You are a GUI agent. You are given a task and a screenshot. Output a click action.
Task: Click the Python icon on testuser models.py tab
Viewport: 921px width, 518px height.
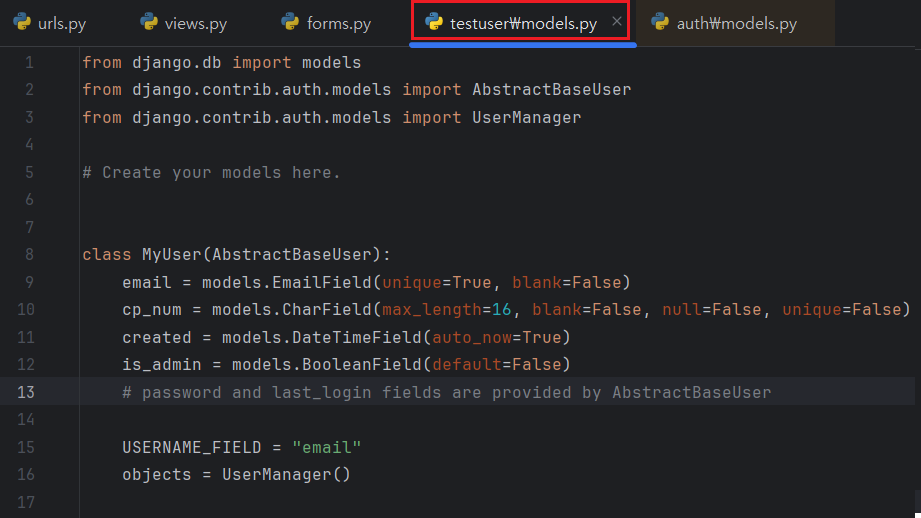(434, 22)
